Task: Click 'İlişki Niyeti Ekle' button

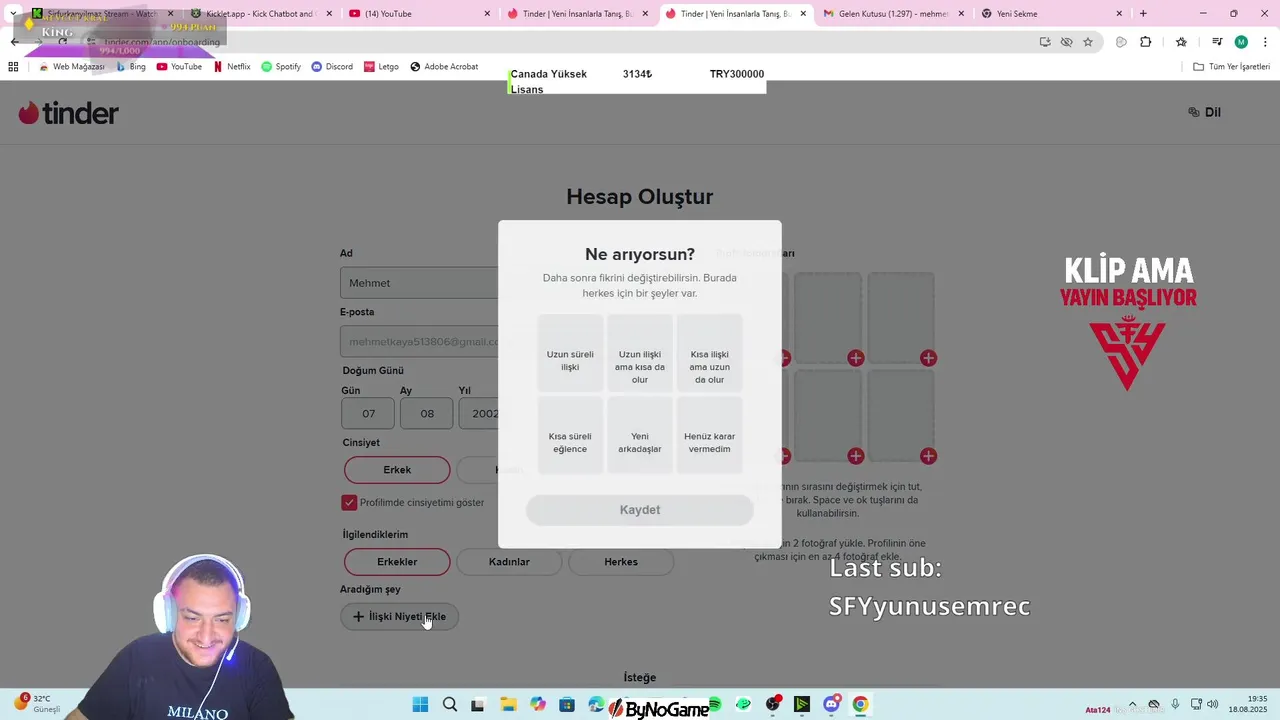Action: [x=400, y=617]
